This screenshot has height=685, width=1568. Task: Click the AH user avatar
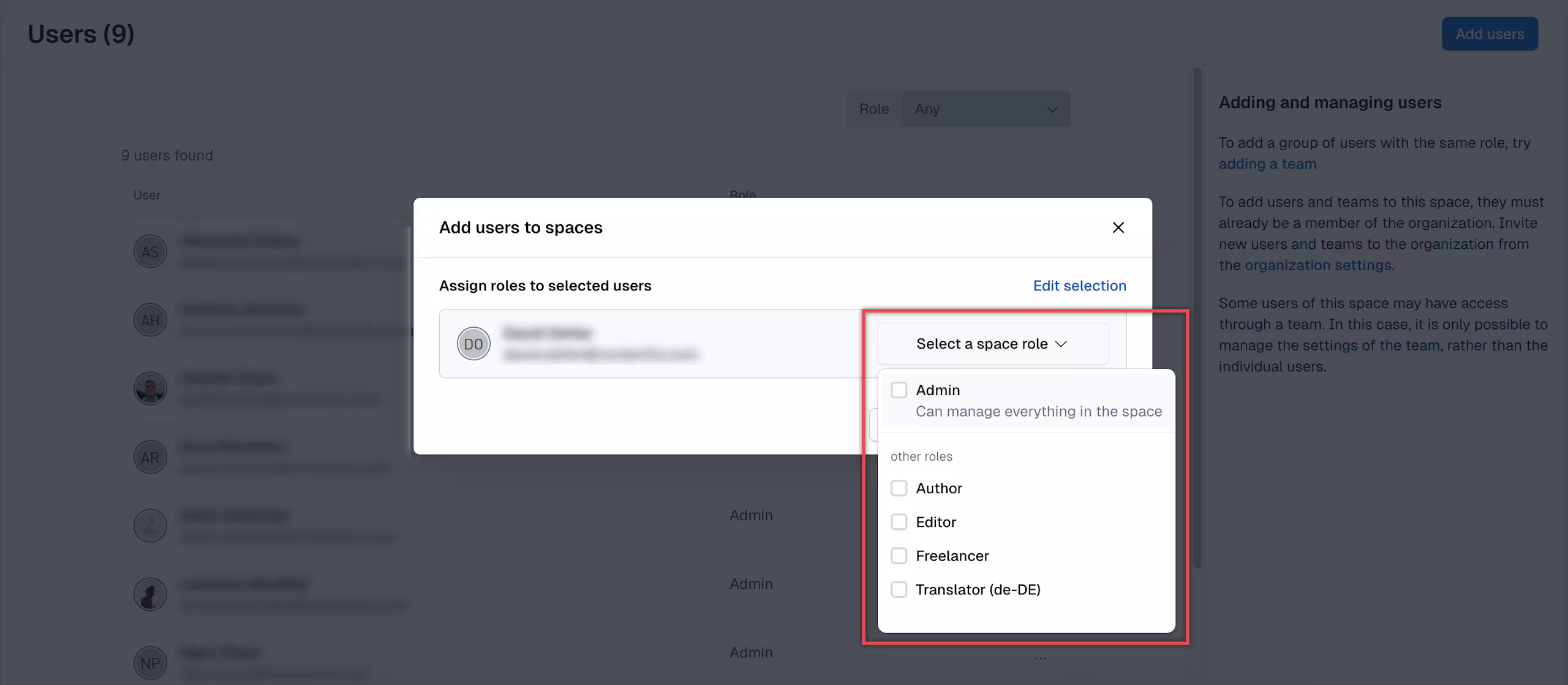[150, 320]
